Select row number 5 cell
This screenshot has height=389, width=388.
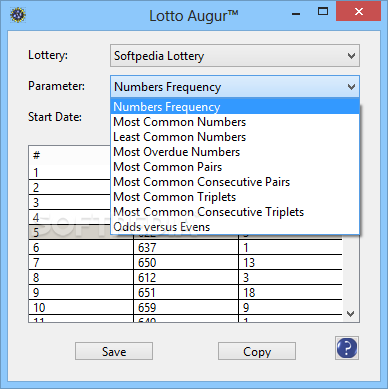69,232
